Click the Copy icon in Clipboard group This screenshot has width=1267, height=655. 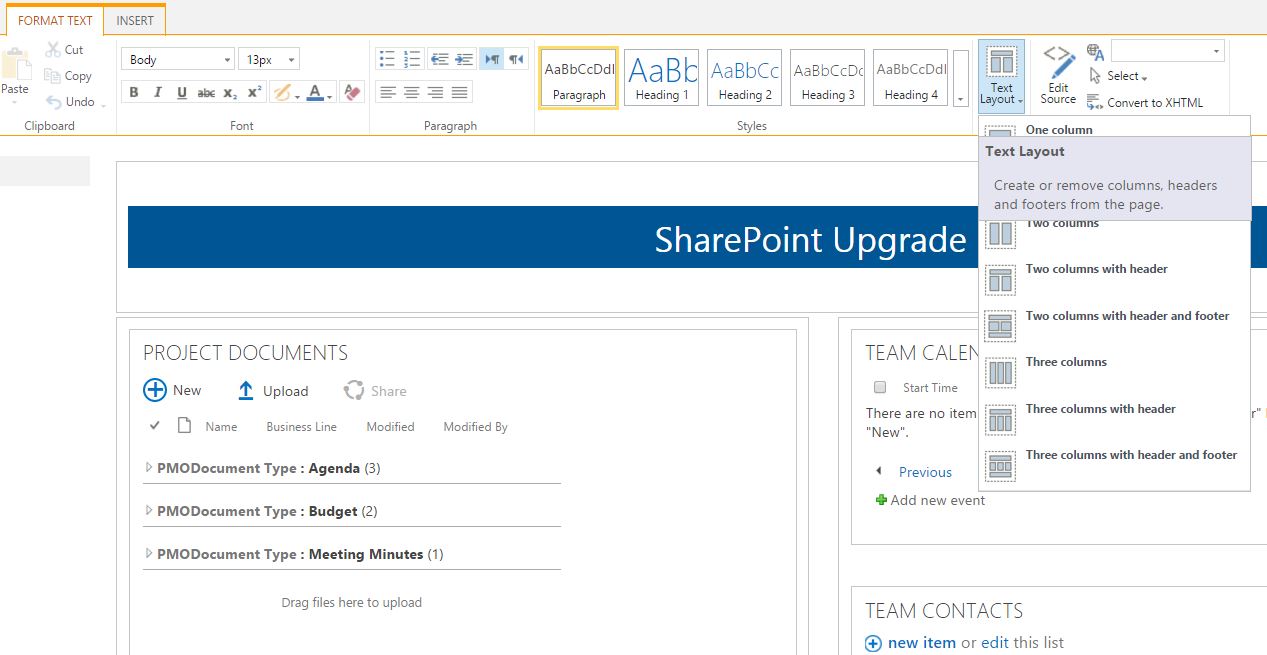tap(53, 75)
